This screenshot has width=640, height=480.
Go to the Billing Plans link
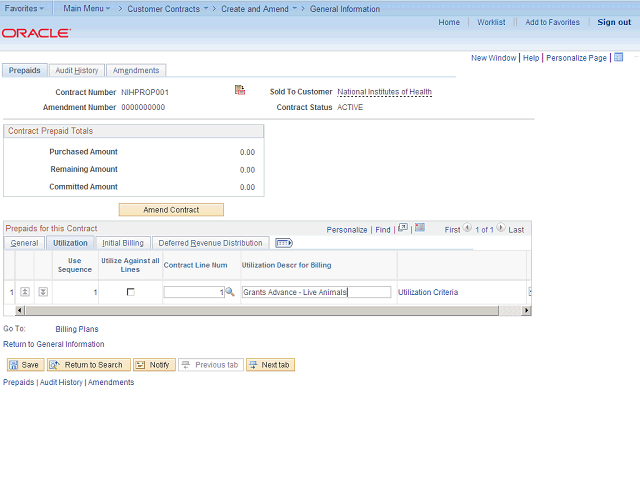coord(77,329)
